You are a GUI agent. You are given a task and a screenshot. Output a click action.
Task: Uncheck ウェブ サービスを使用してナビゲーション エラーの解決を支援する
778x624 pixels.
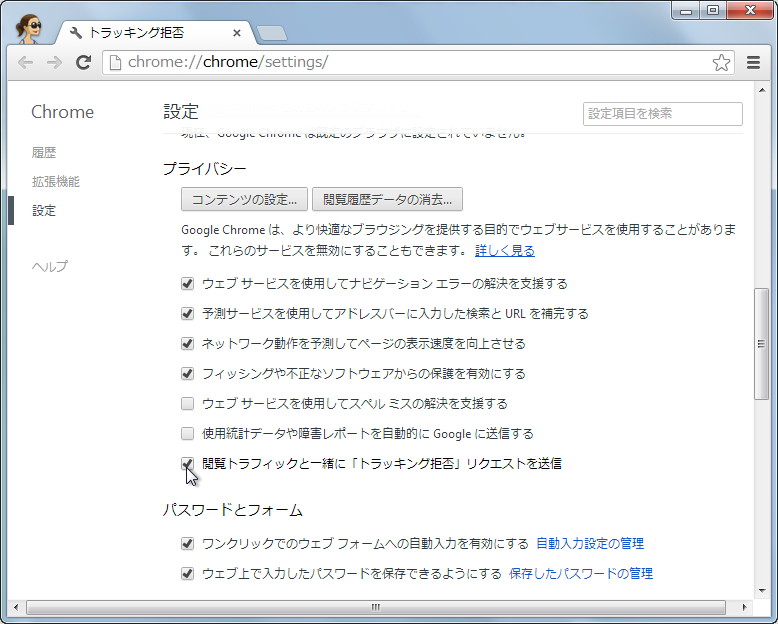coord(187,284)
